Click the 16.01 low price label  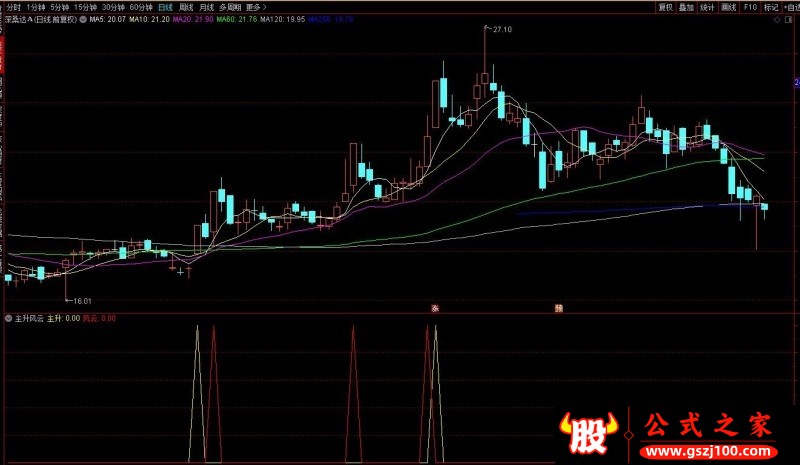point(82,301)
